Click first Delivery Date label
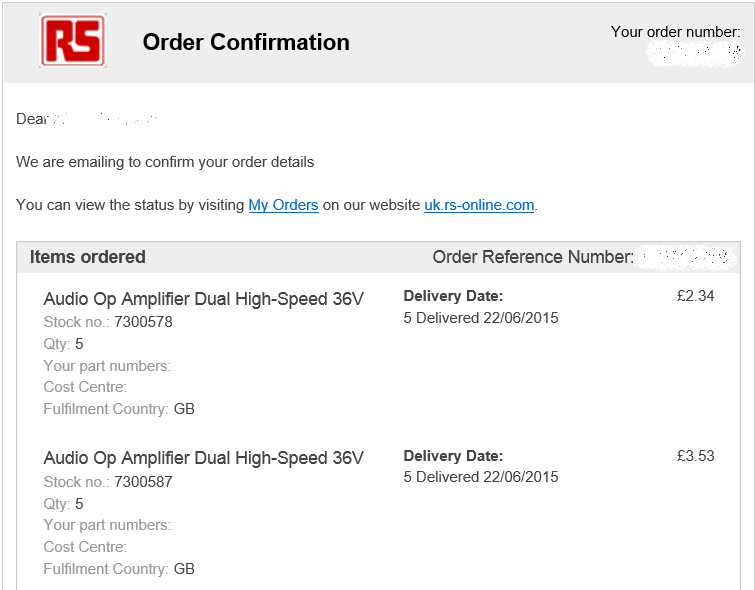The height and width of the screenshot is (590, 755). pos(453,296)
